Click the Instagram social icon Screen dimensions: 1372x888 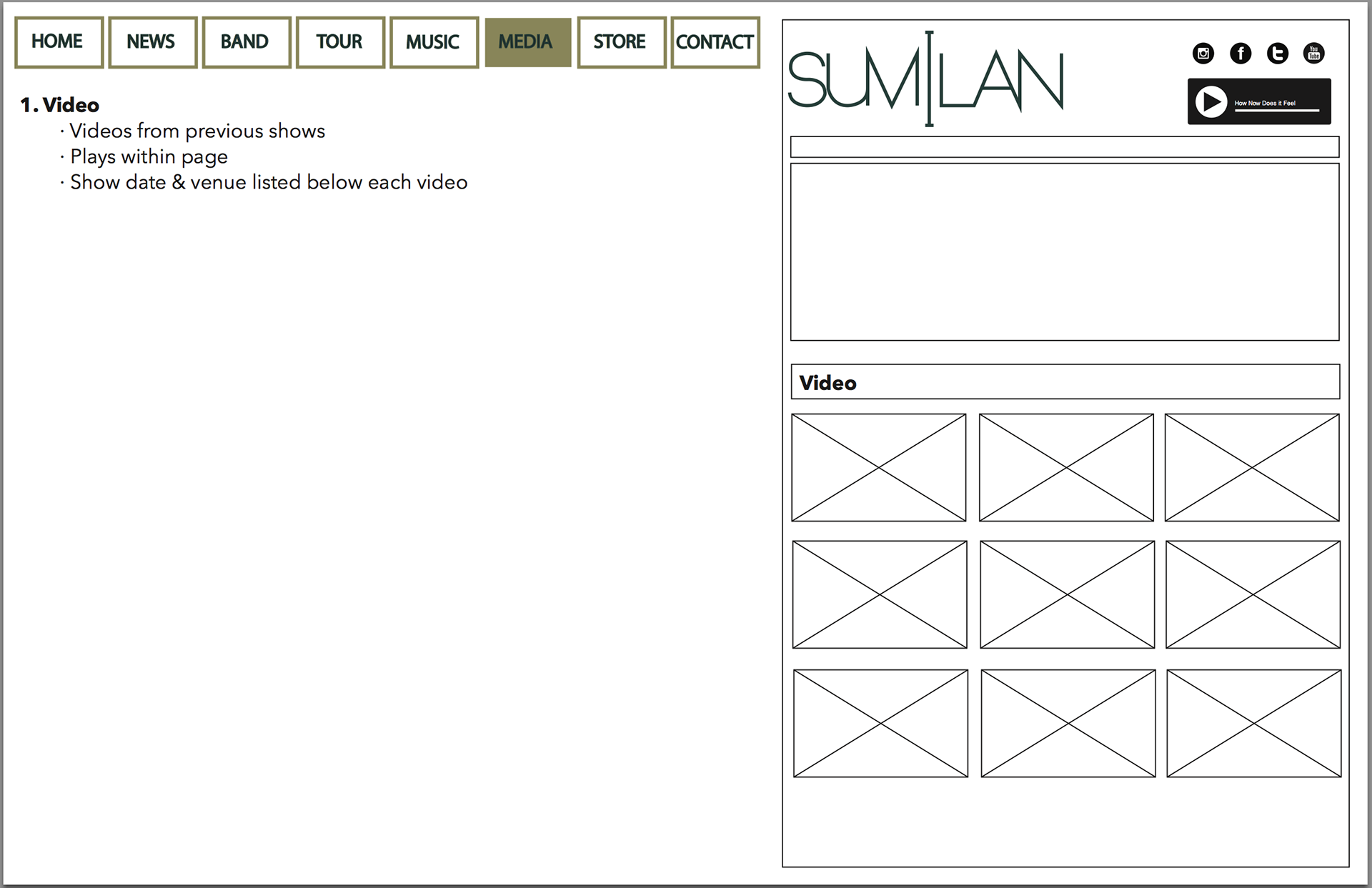[x=1203, y=54]
